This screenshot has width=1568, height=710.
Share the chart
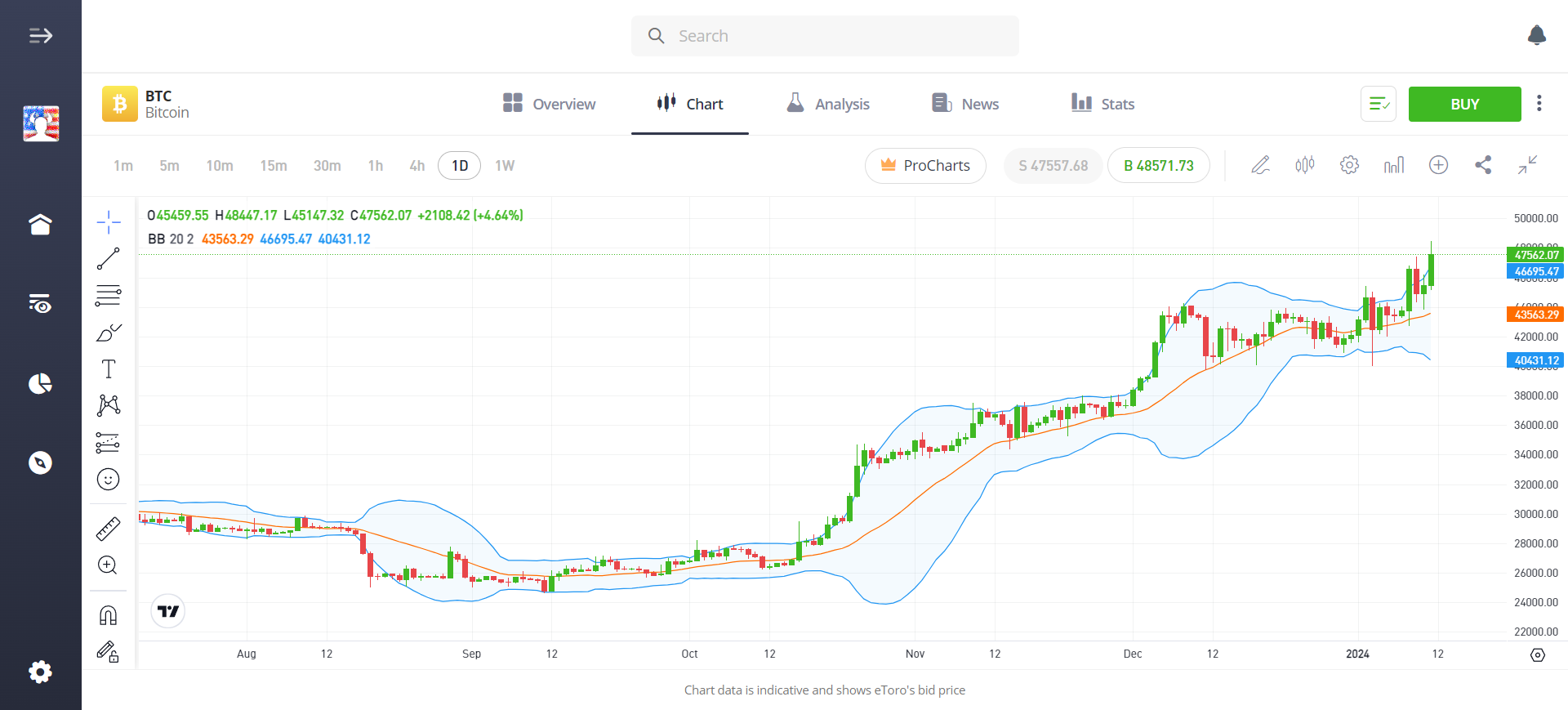coord(1483,165)
